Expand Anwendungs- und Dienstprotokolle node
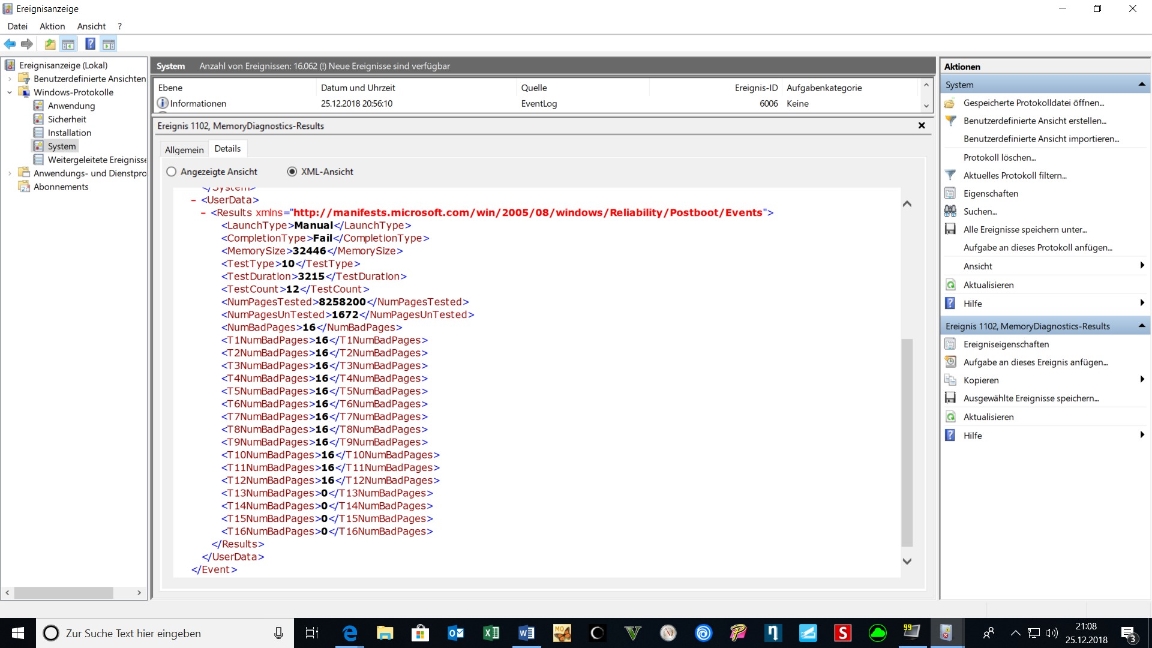The height and width of the screenshot is (648, 1152). point(10,173)
